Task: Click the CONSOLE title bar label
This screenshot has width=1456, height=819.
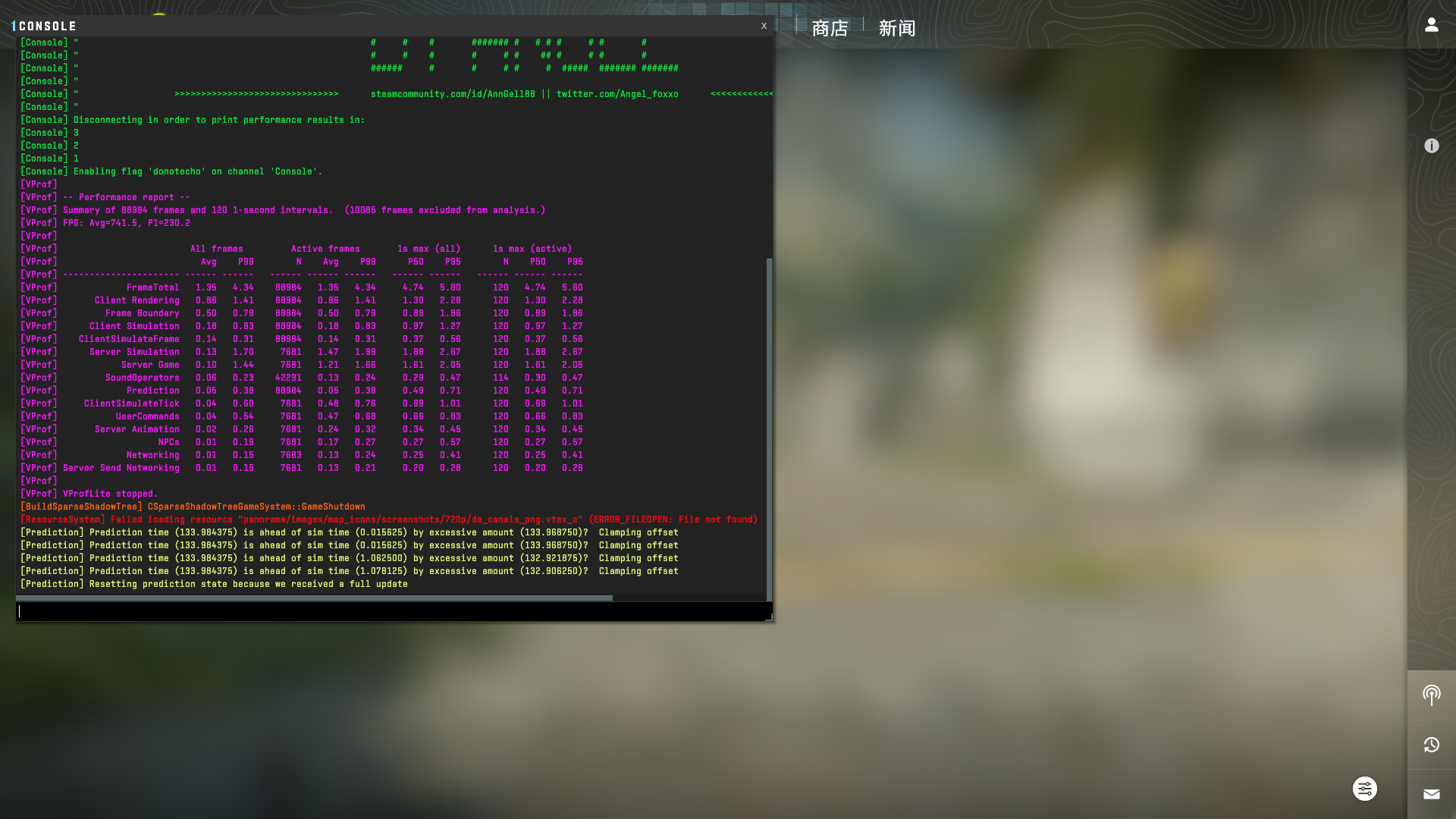Action: click(47, 26)
